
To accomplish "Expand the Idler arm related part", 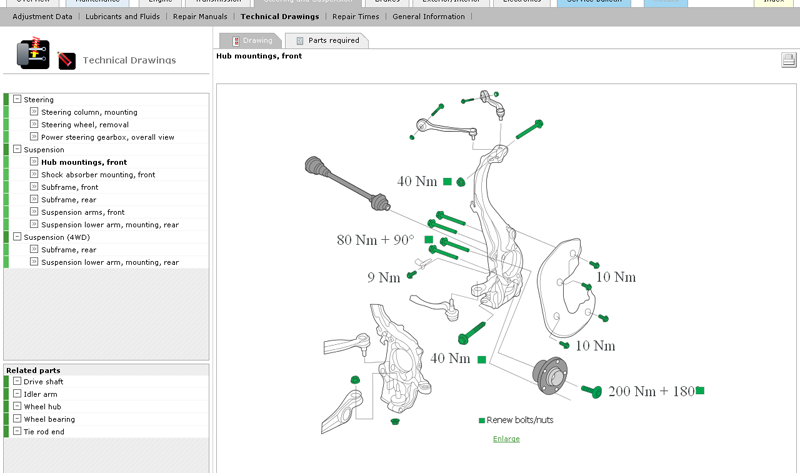I will (x=17, y=394).
